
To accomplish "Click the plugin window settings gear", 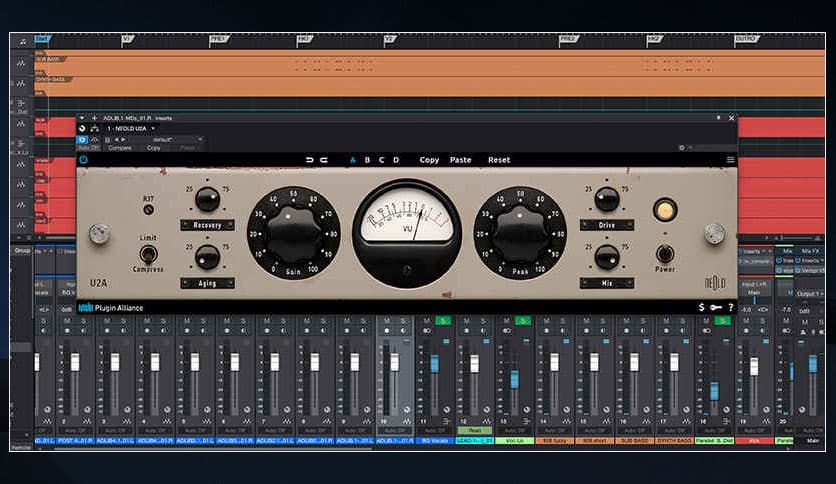I will point(682,148).
